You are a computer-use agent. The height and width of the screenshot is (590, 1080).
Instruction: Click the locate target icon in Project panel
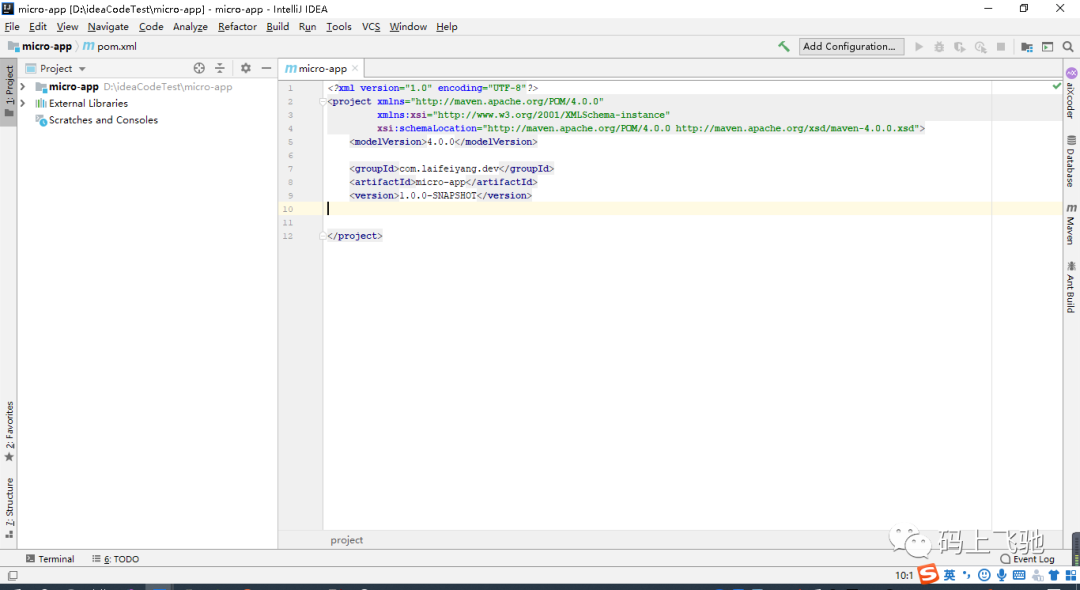click(x=199, y=68)
